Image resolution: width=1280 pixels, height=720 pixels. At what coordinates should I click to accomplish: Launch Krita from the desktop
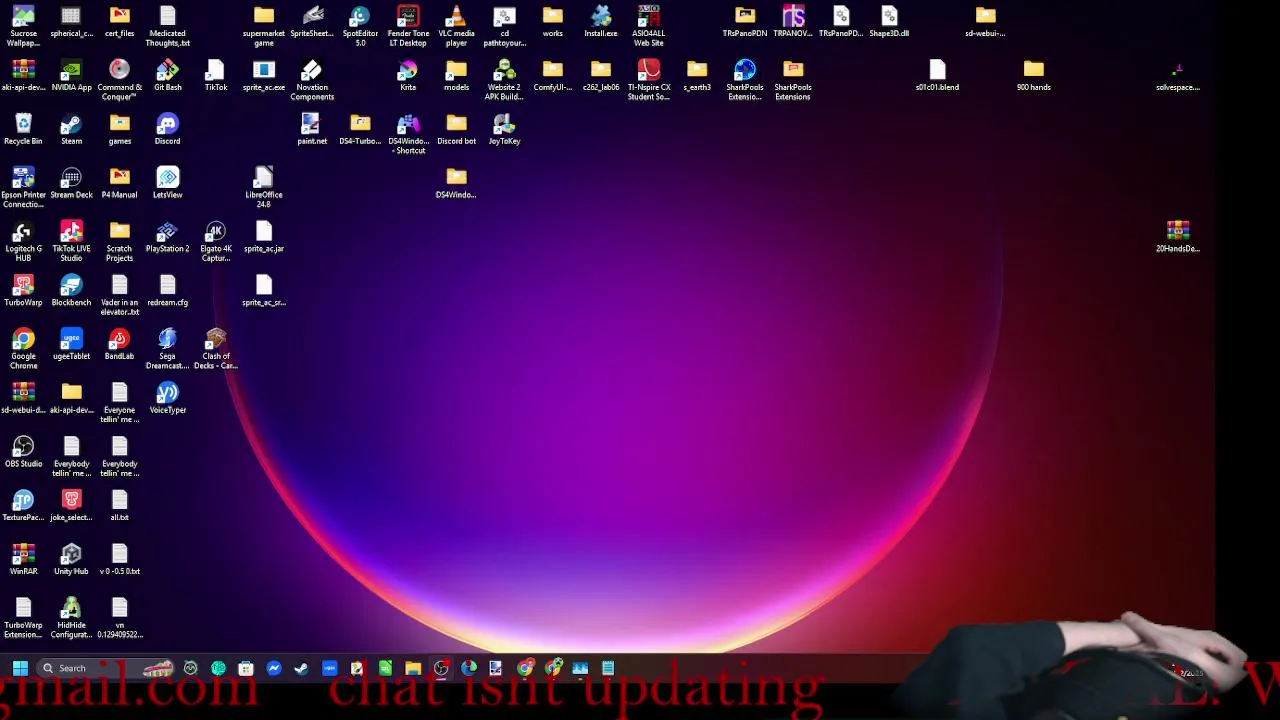408,75
